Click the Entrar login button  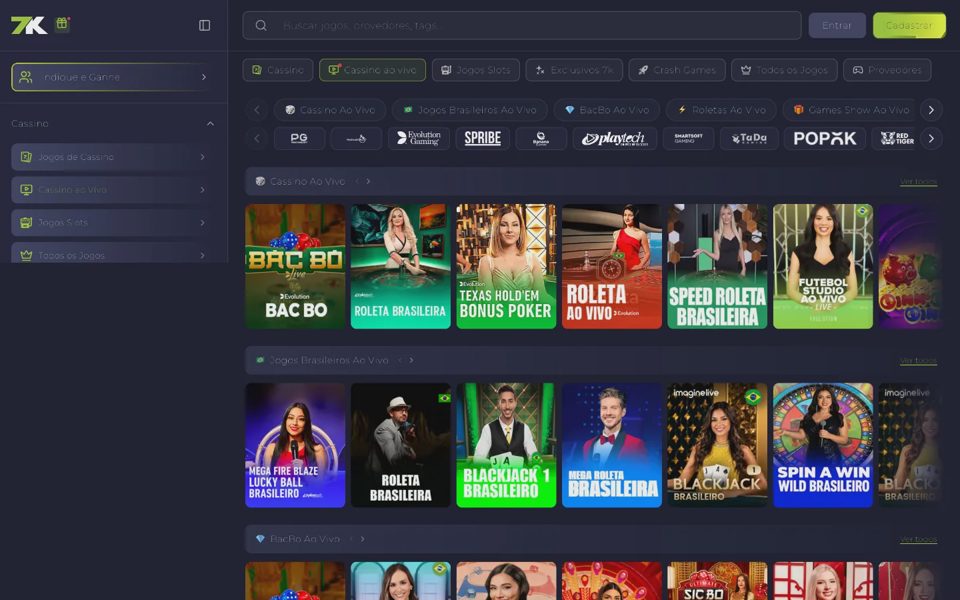coord(837,26)
